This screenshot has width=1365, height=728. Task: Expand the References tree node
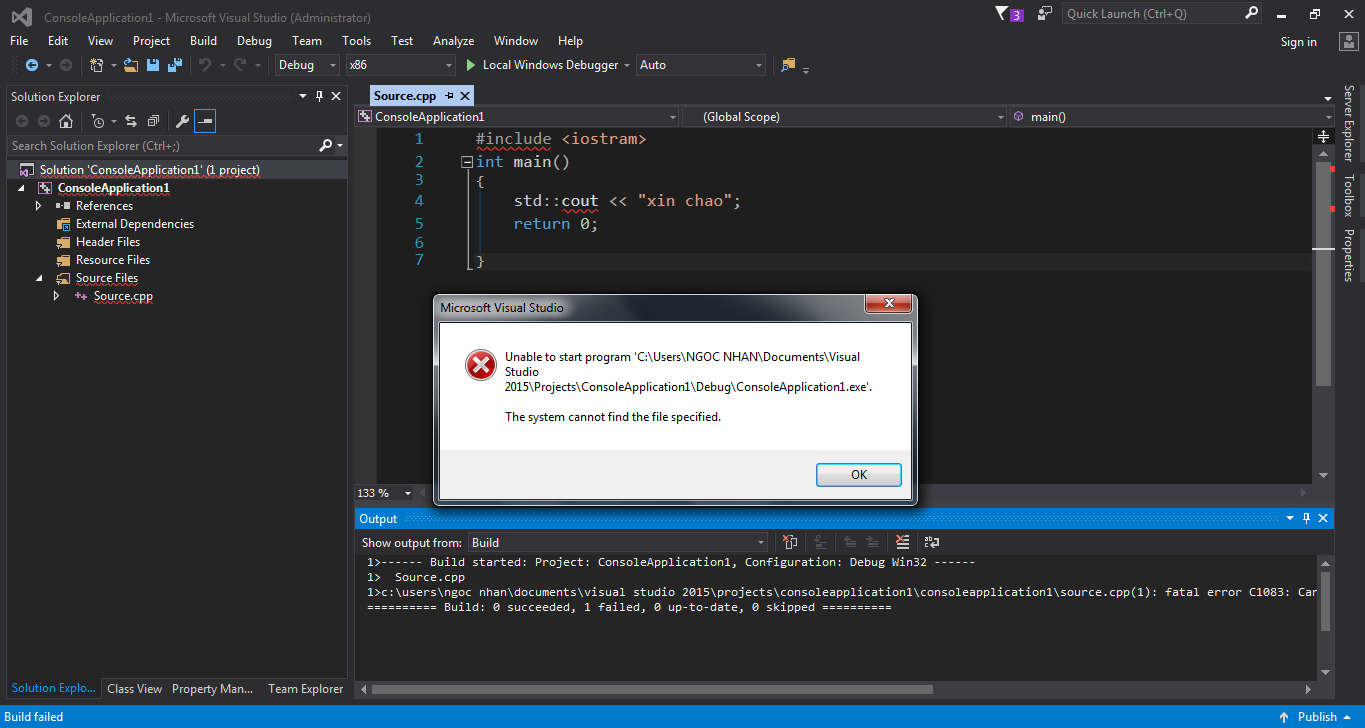39,206
